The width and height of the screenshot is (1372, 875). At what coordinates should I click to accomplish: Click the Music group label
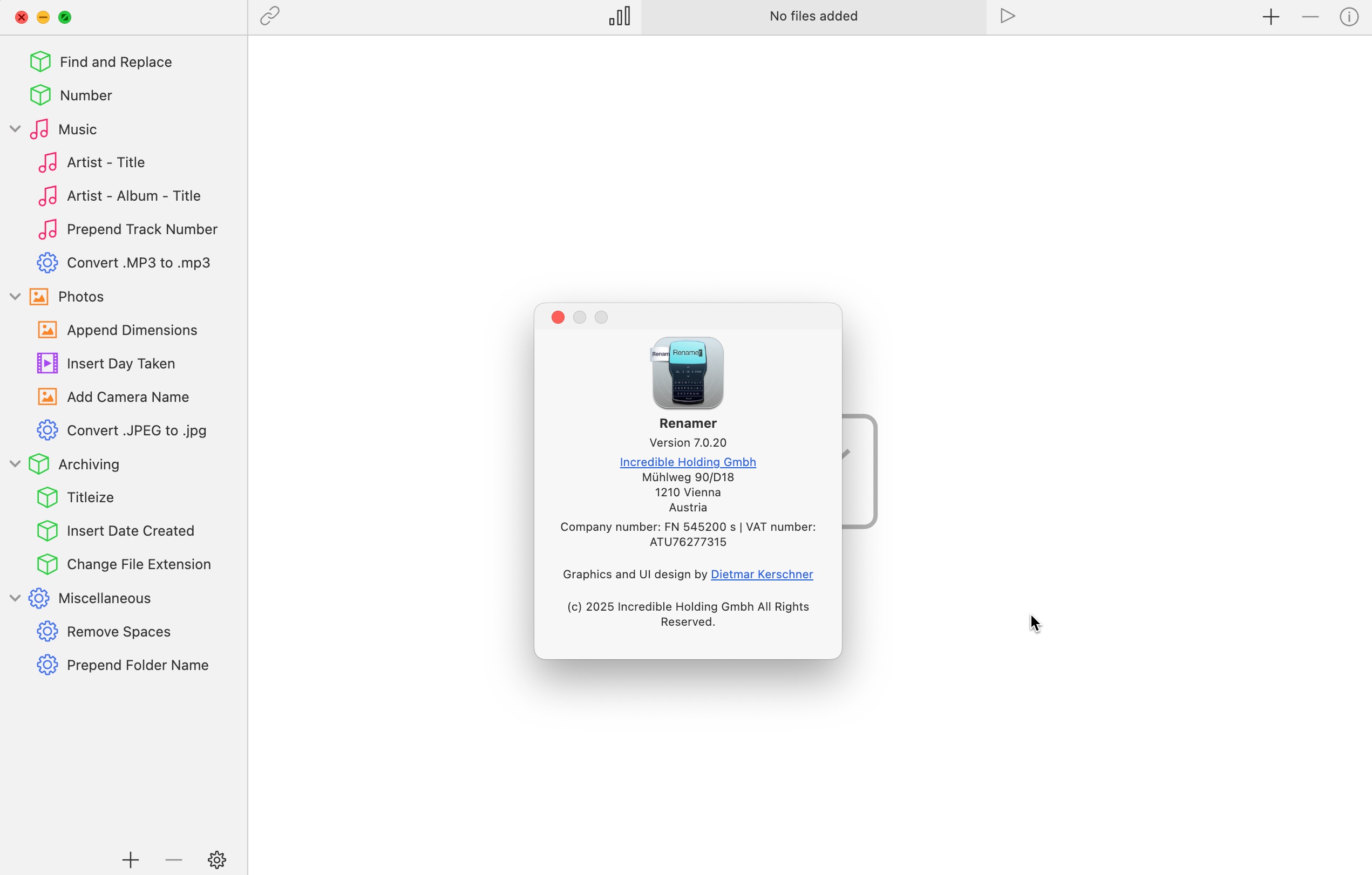(x=78, y=129)
